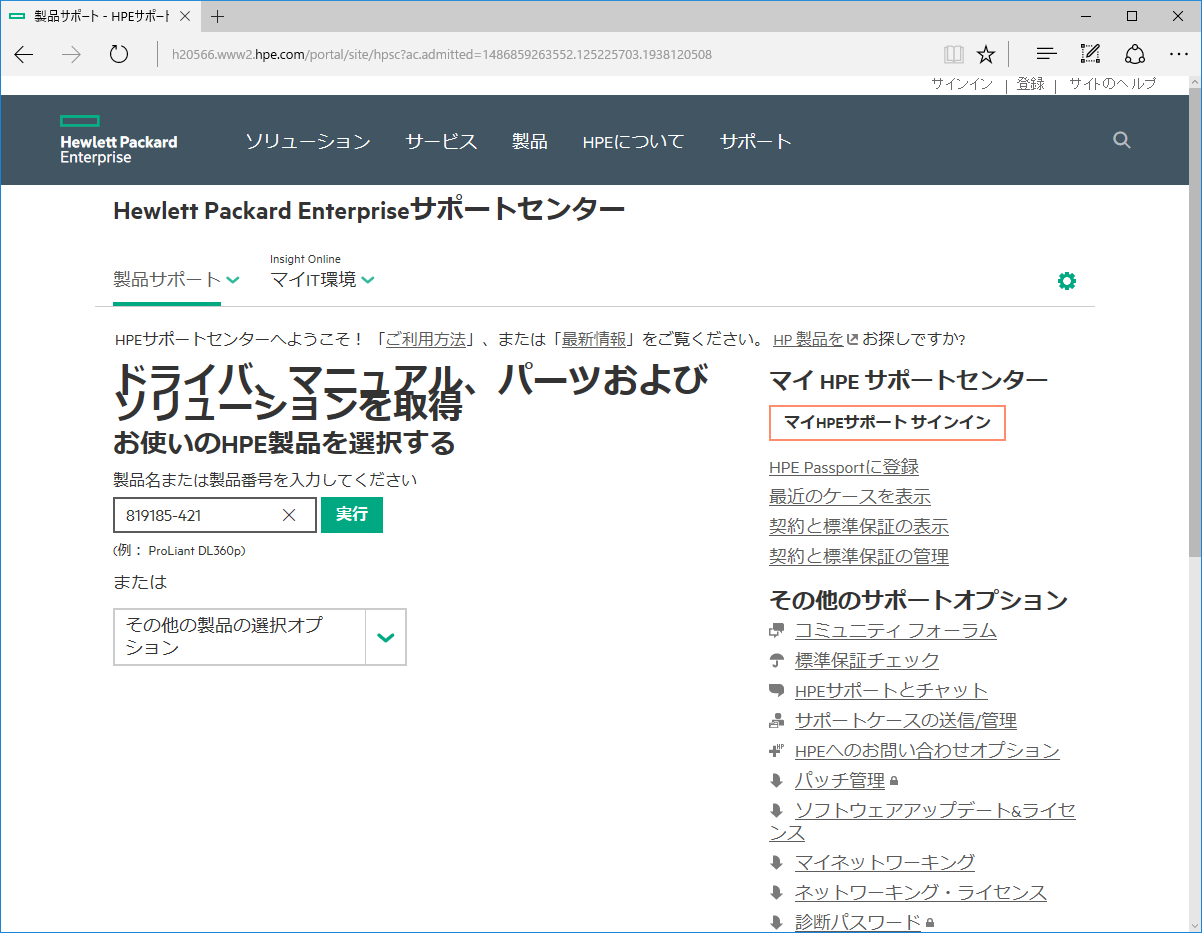1202x933 pixels.
Task: Click マイHPEサポート サインイン button
Action: [887, 423]
